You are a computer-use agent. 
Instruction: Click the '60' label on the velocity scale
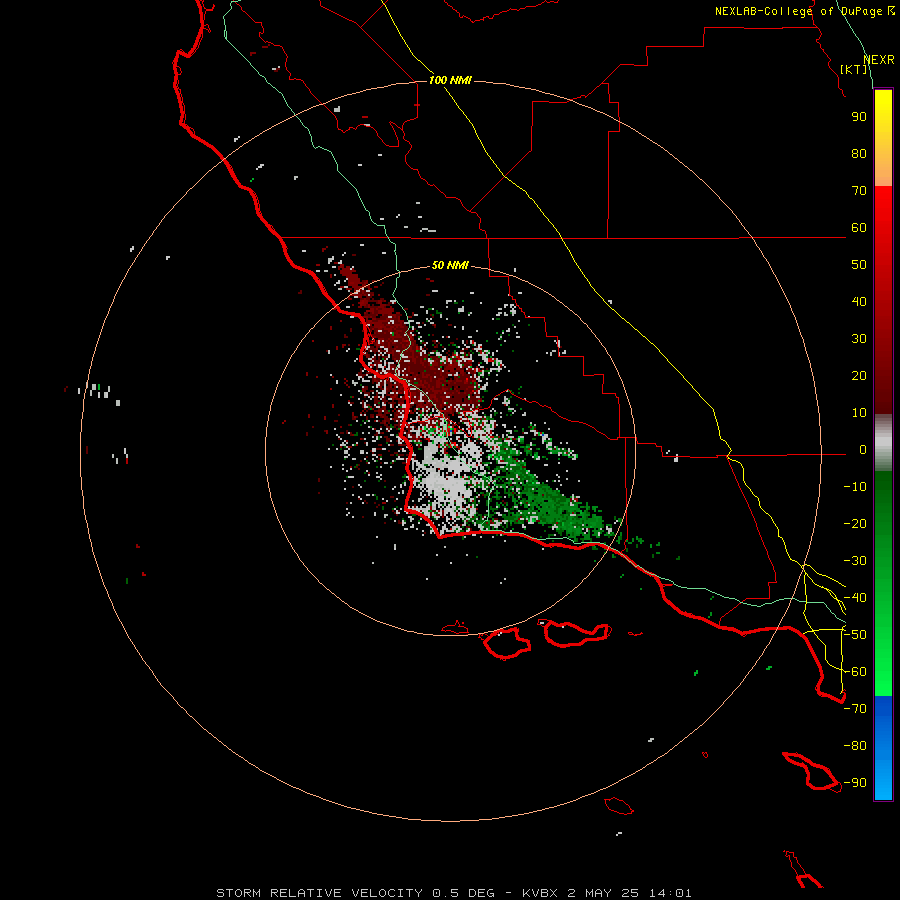click(859, 228)
